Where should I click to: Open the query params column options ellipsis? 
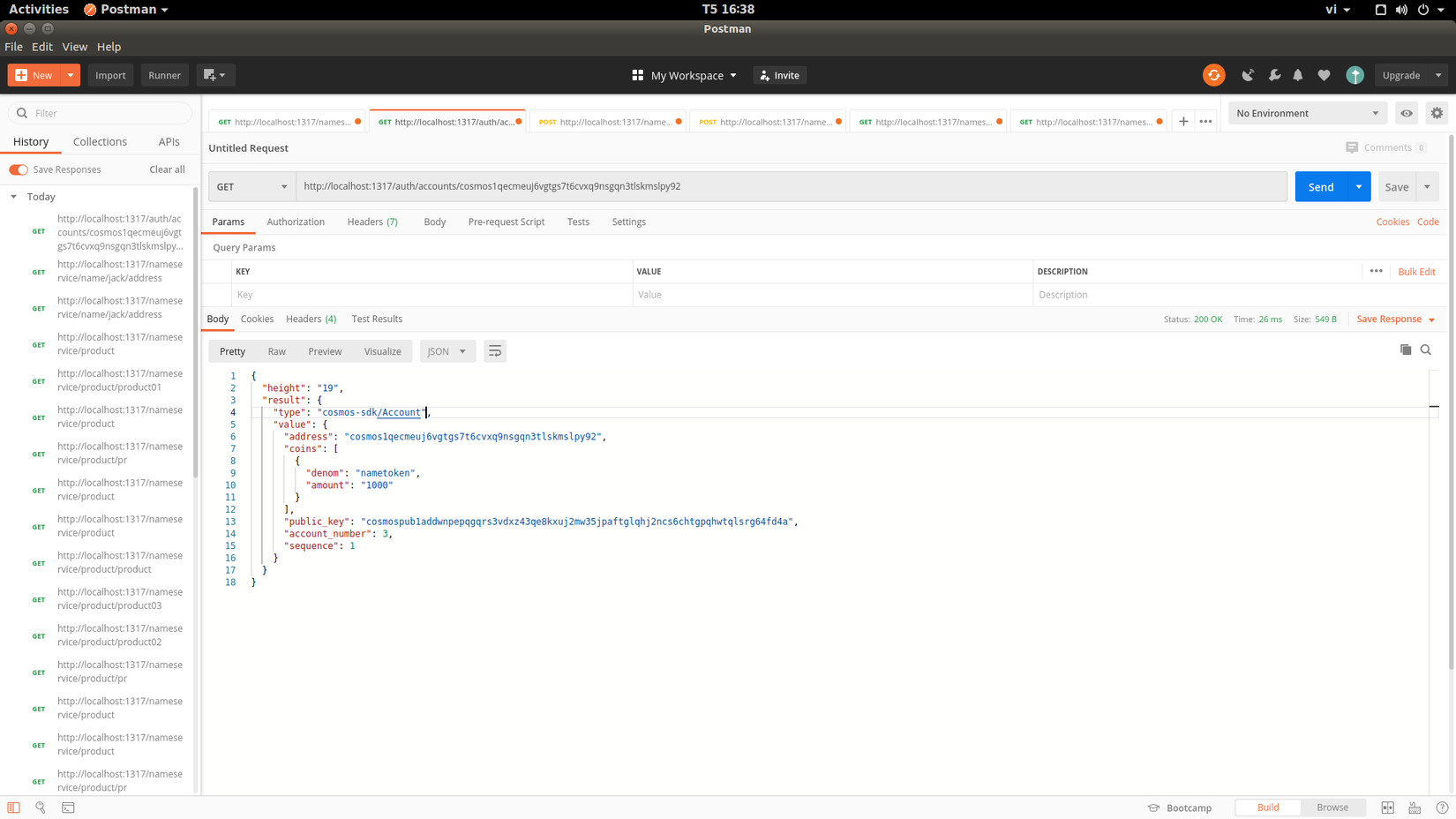(x=1377, y=271)
